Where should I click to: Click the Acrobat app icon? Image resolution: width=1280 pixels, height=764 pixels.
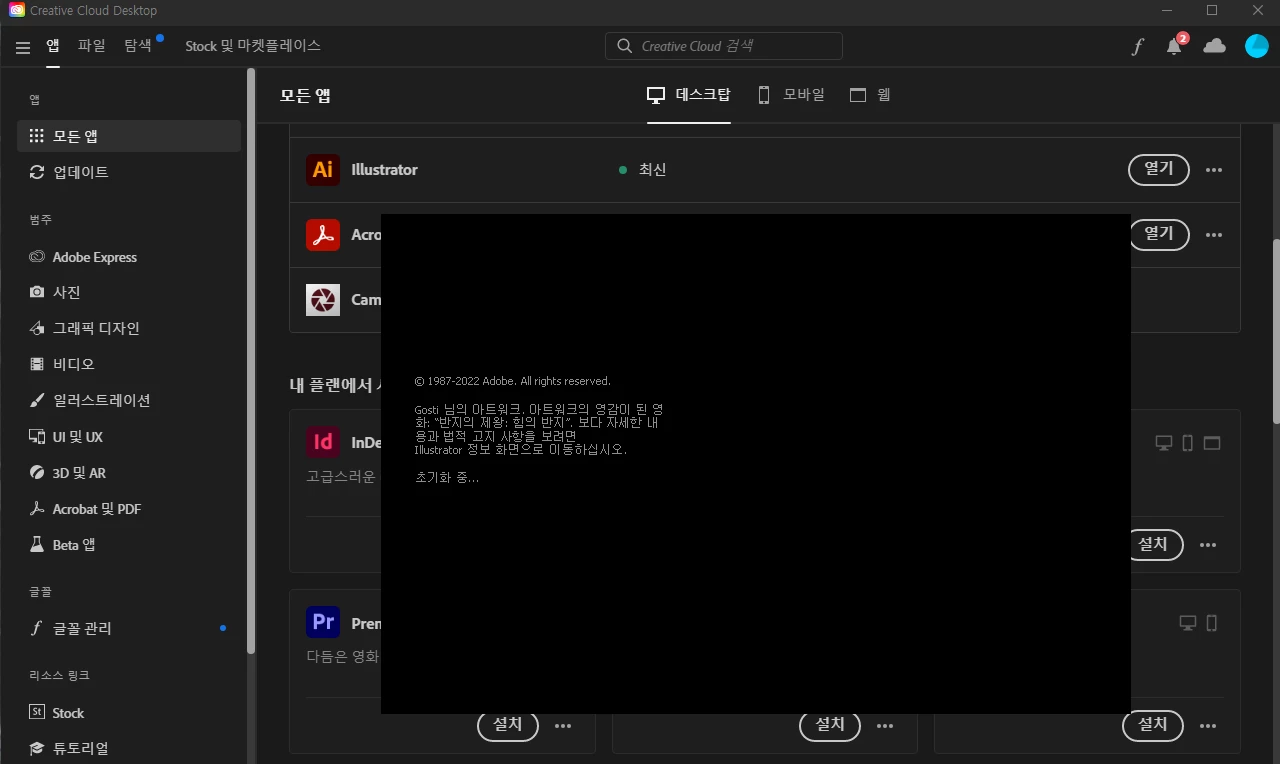(323, 235)
